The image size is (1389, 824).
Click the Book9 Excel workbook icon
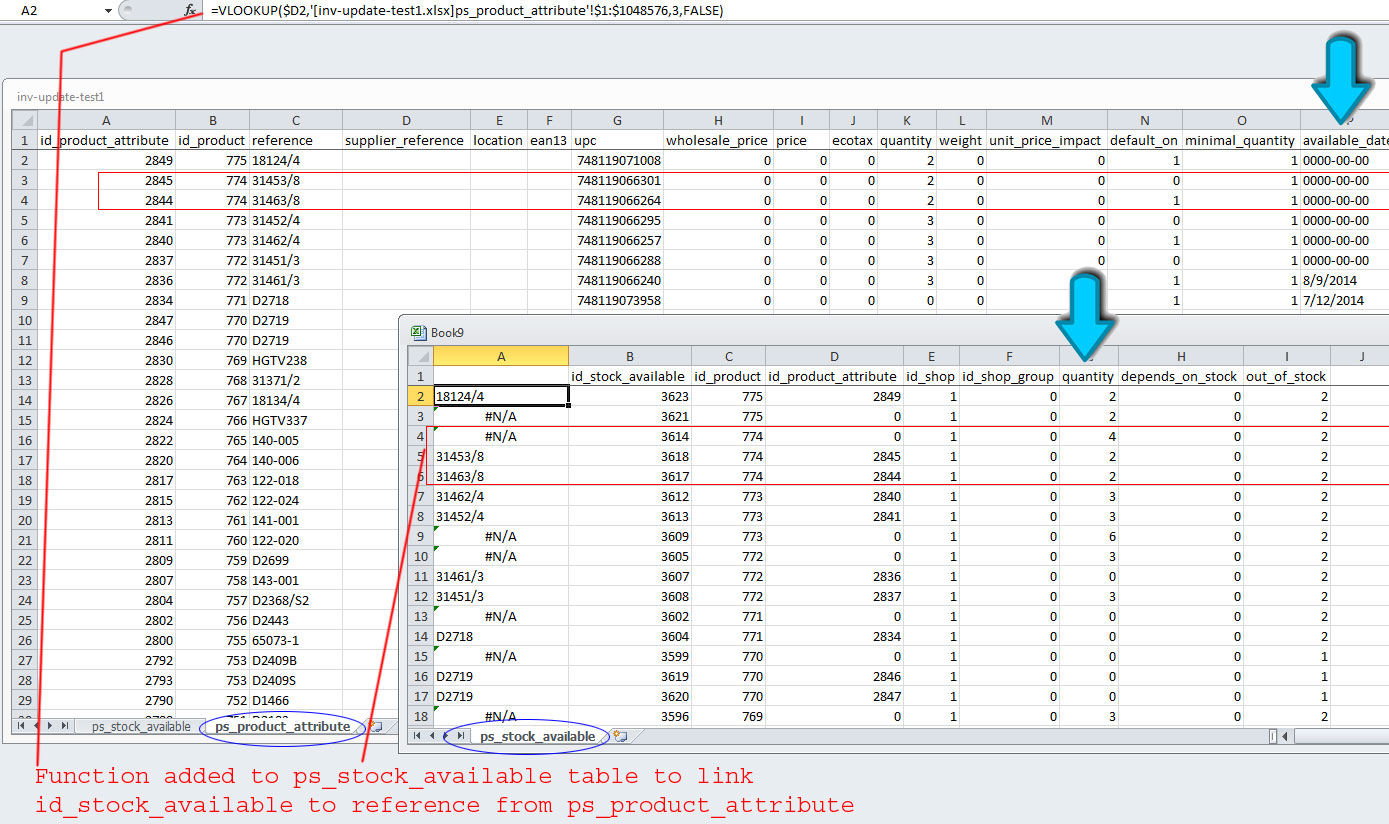click(x=419, y=333)
